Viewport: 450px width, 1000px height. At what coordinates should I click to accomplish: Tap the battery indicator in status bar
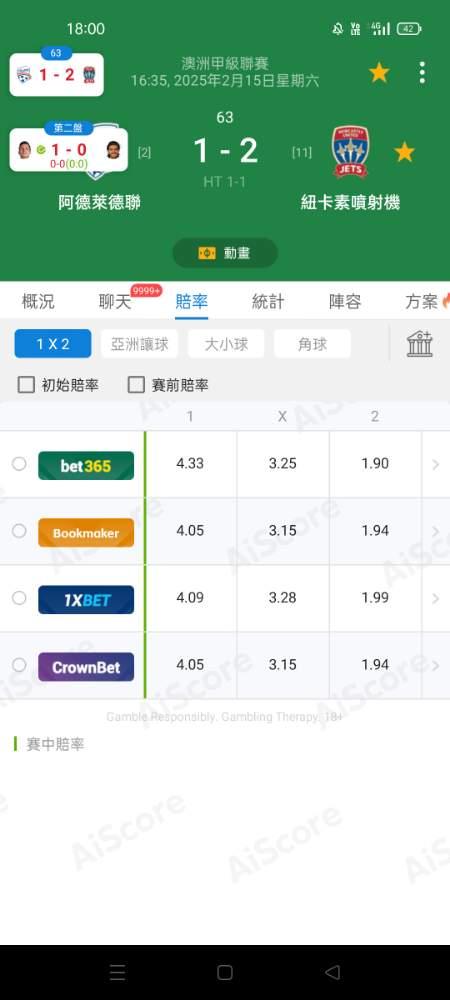[x=409, y=29]
